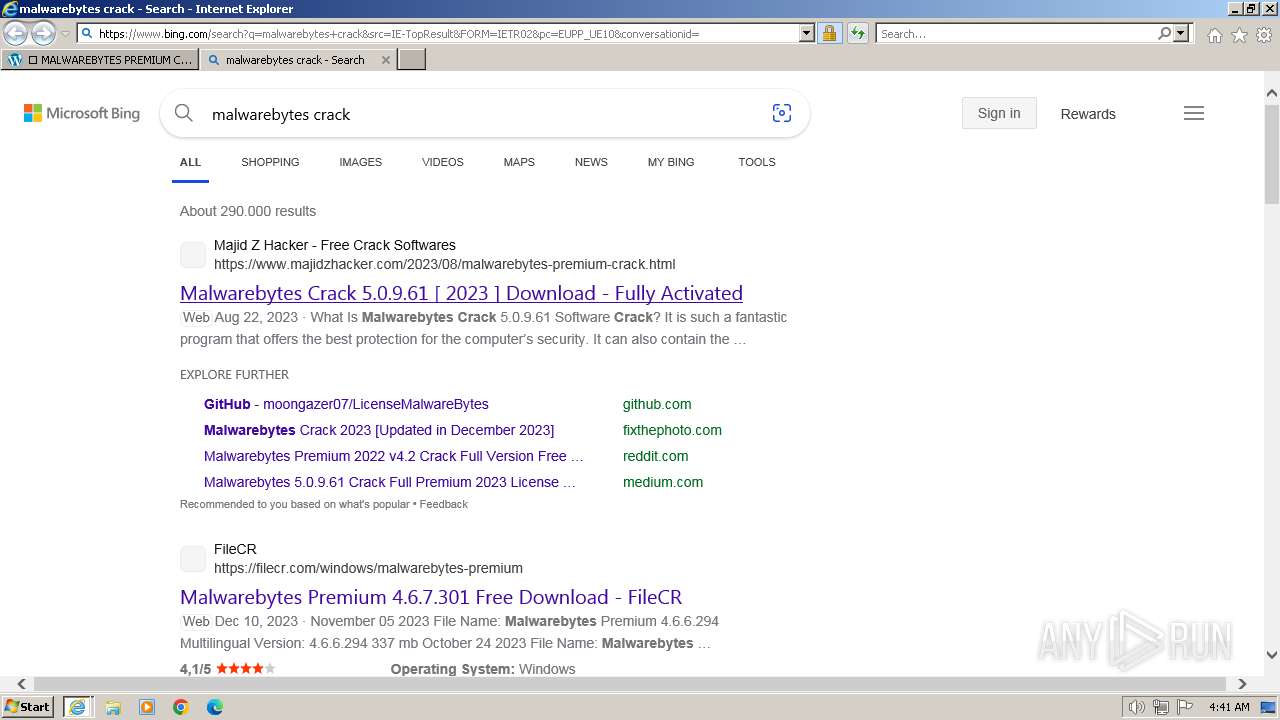This screenshot has height=720, width=1280.
Task: Click the Feedback link under recommendations
Action: (443, 504)
